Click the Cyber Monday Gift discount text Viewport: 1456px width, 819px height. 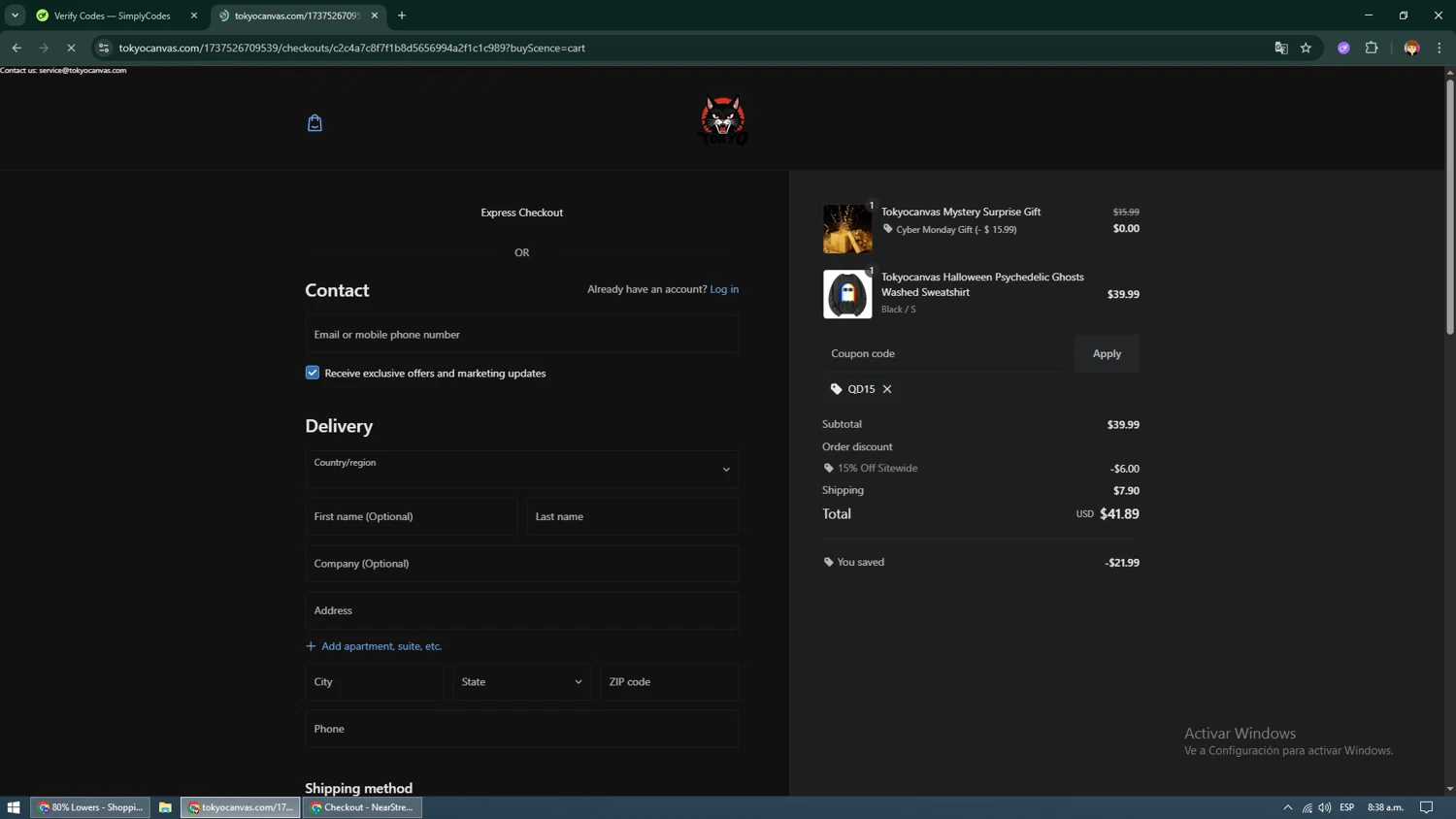click(956, 230)
